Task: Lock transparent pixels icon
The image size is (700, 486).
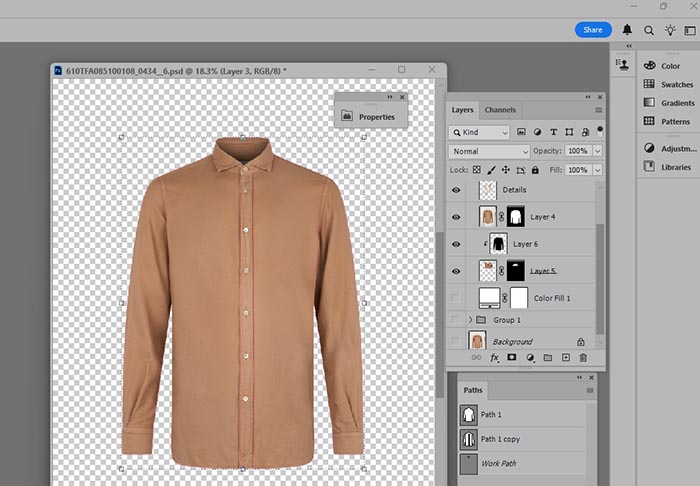Action: pos(477,170)
